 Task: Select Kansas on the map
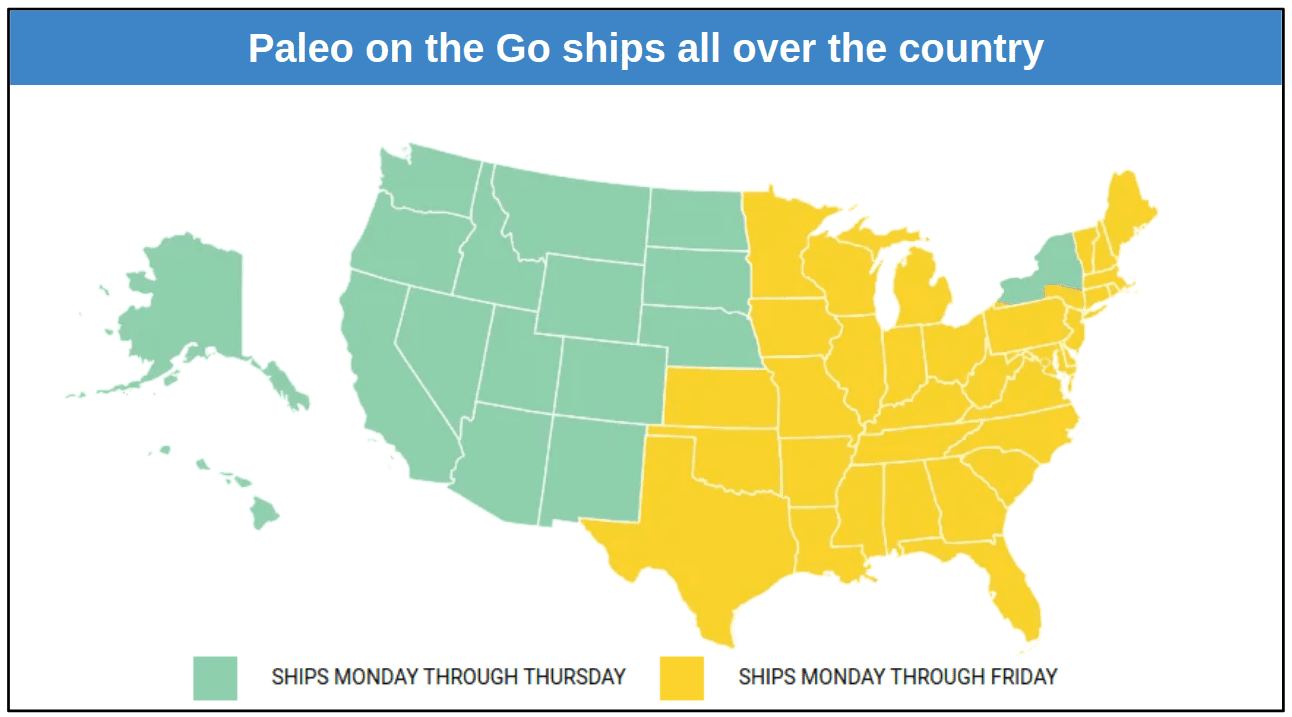click(x=720, y=399)
